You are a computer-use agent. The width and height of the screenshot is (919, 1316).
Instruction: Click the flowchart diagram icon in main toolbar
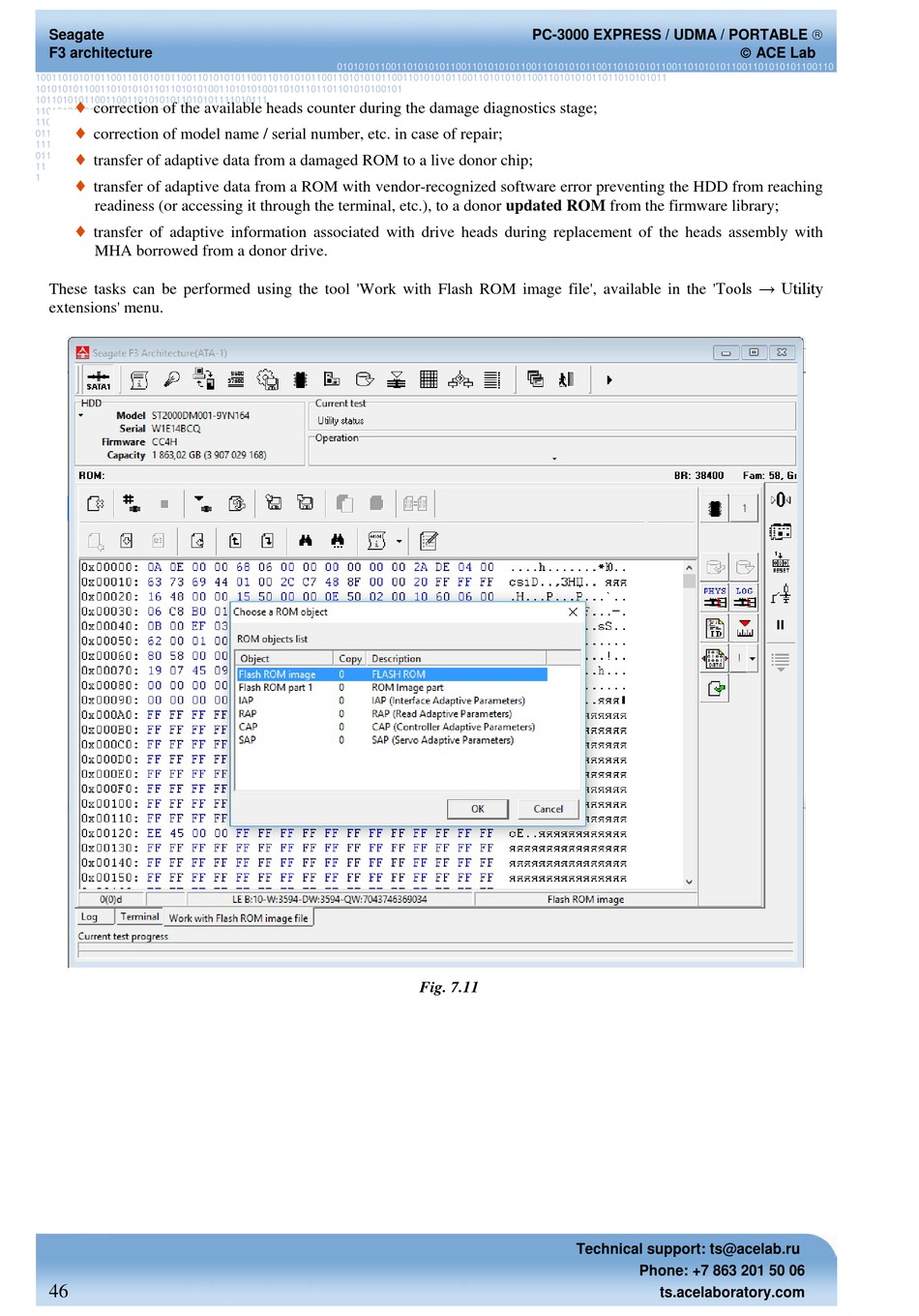click(x=460, y=379)
